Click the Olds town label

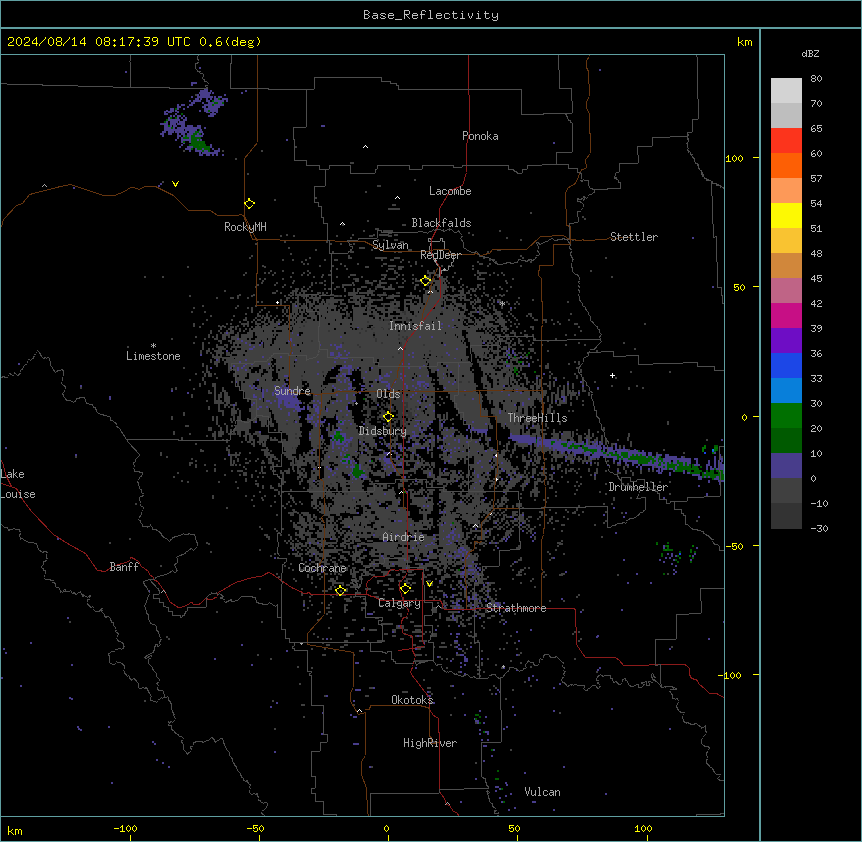tap(388, 394)
